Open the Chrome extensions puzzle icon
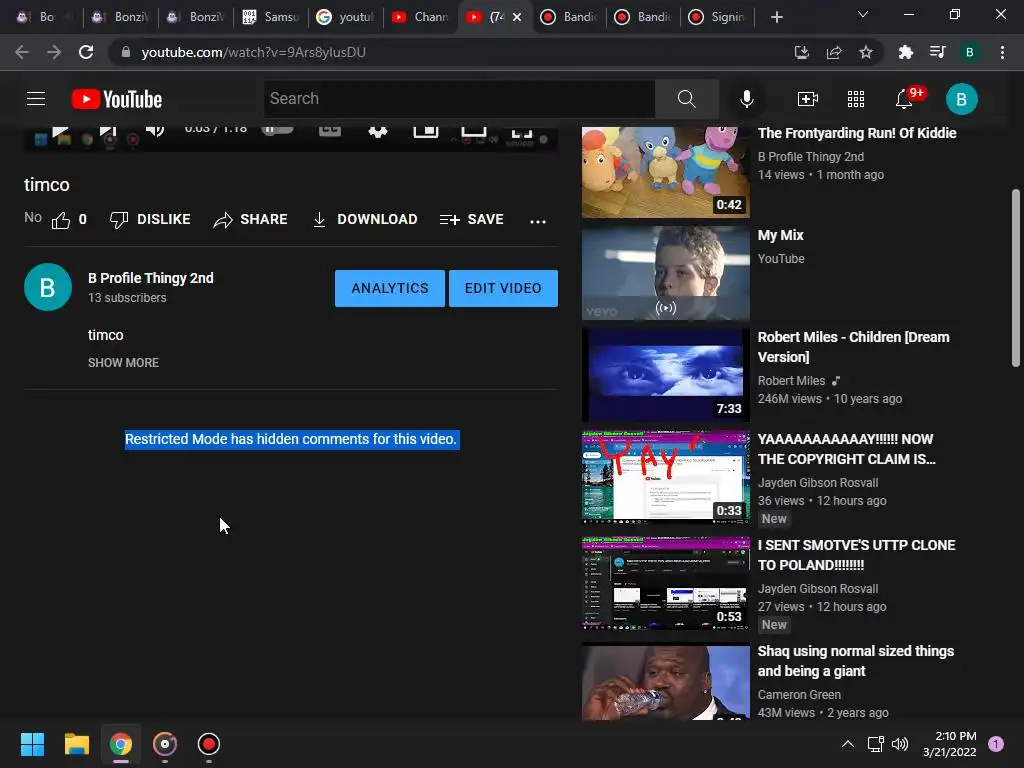The image size is (1024, 768). click(x=905, y=52)
